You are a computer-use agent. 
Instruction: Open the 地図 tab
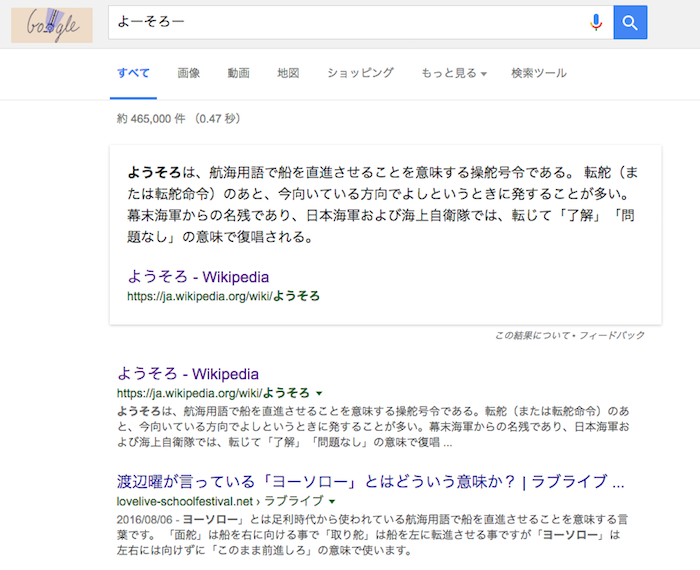click(288, 73)
